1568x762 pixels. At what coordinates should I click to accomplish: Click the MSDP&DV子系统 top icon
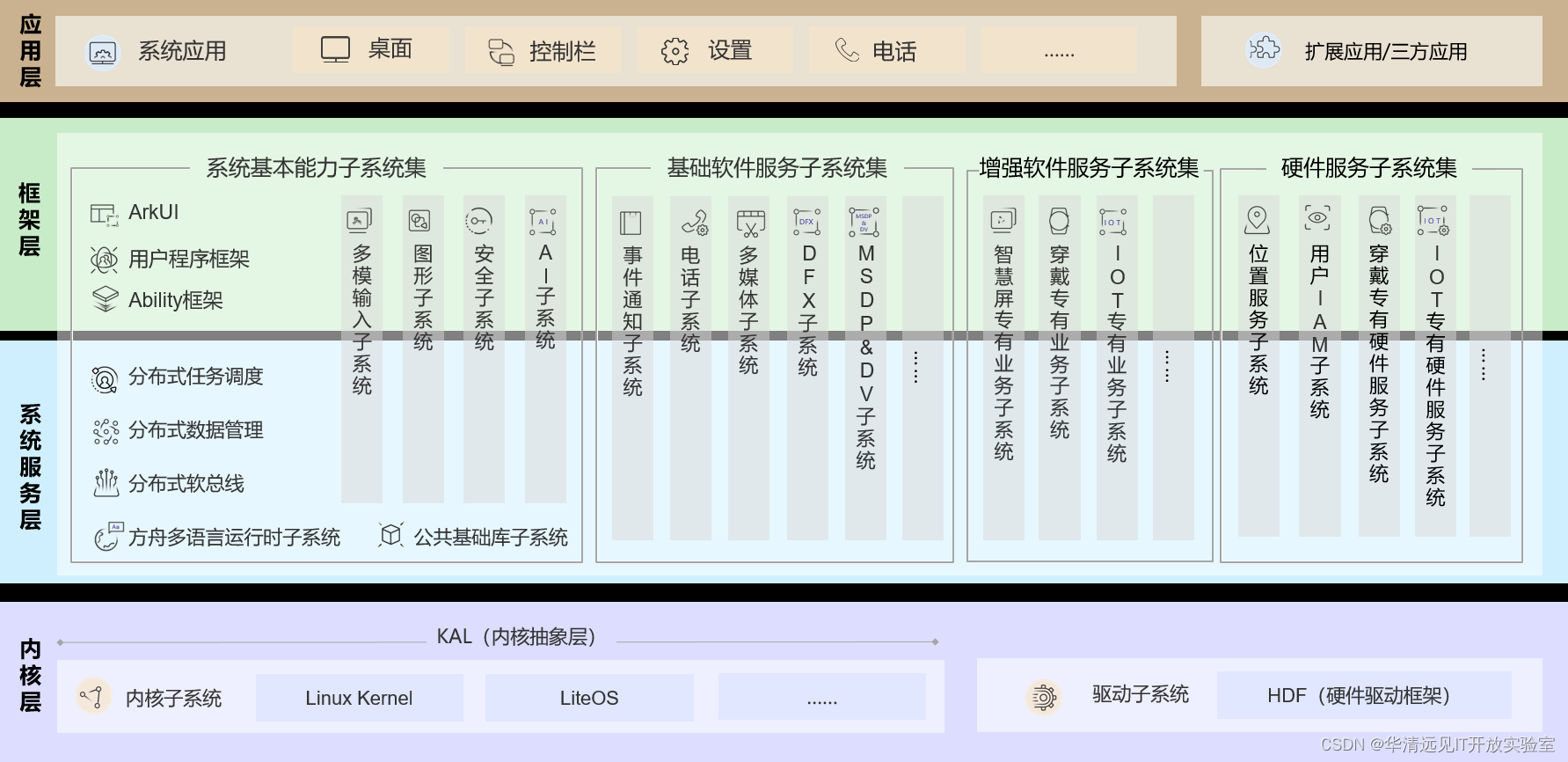[x=864, y=223]
